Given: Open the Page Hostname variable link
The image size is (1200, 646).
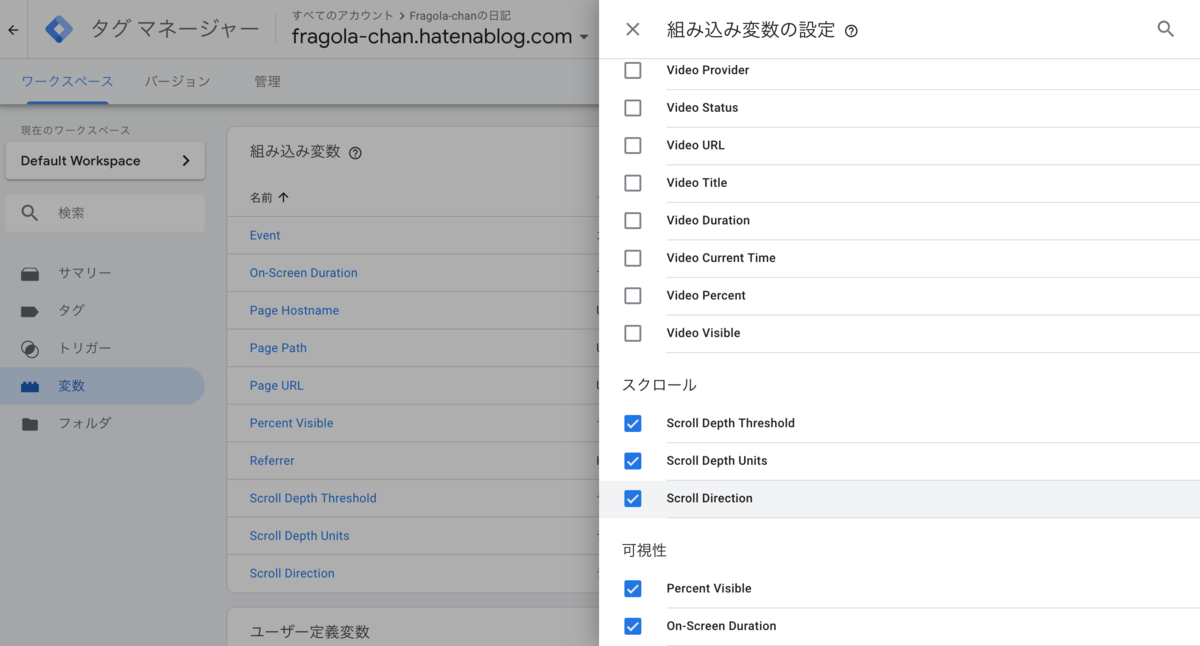Looking at the screenshot, I should [x=294, y=311].
